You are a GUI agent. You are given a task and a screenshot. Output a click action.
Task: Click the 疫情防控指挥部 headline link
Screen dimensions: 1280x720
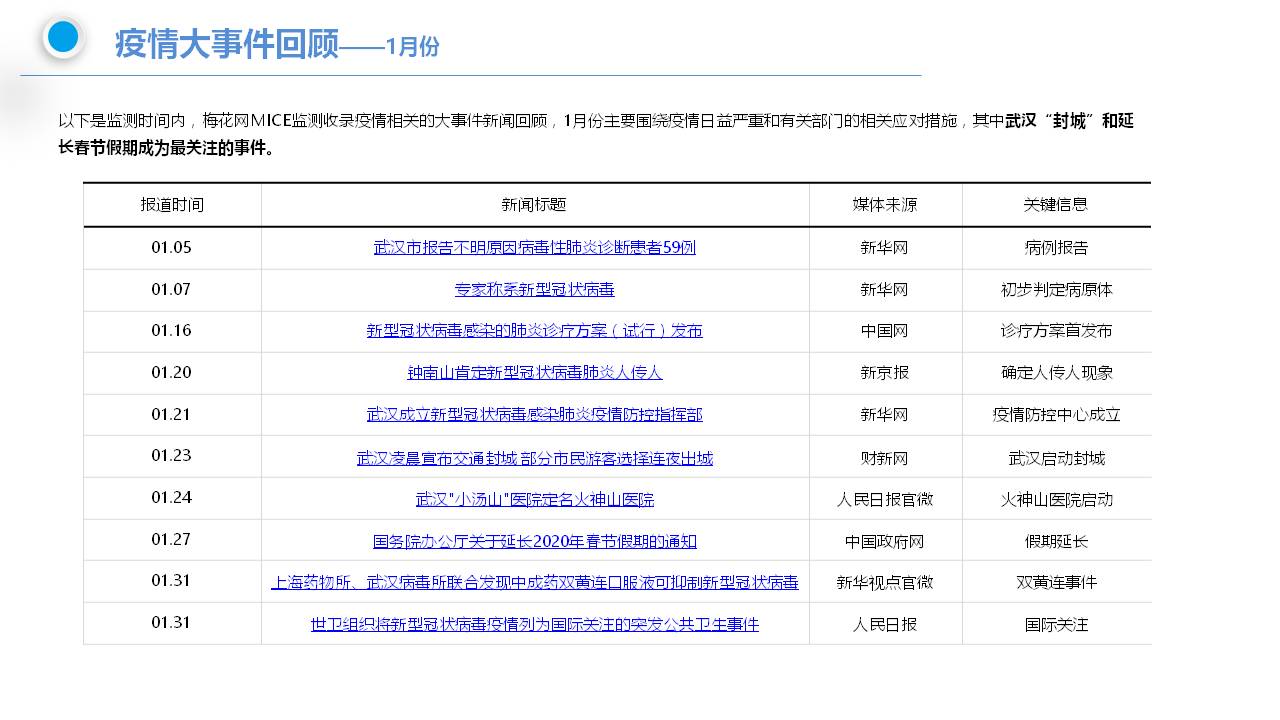point(534,414)
